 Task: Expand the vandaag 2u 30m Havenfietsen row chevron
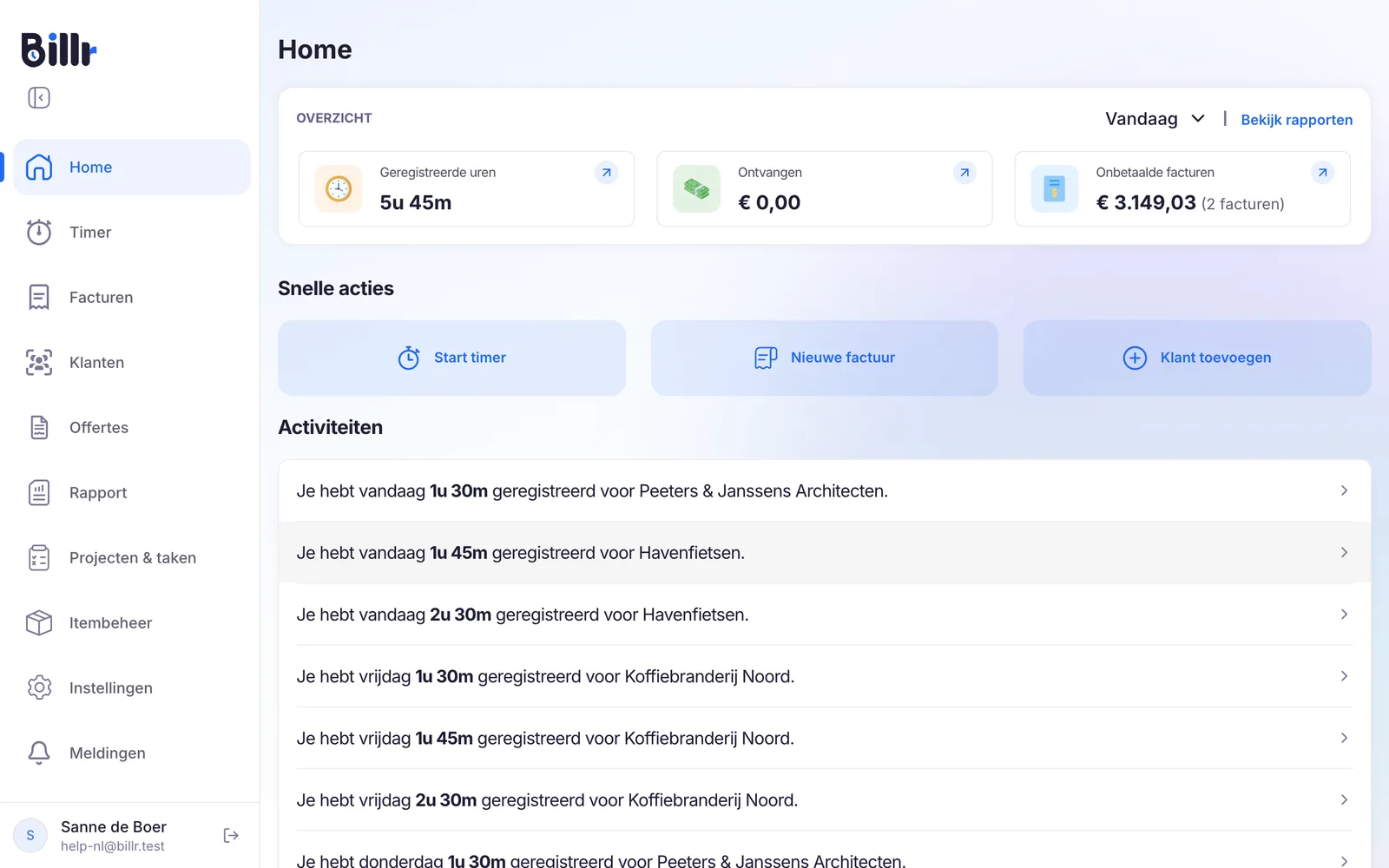click(1344, 614)
